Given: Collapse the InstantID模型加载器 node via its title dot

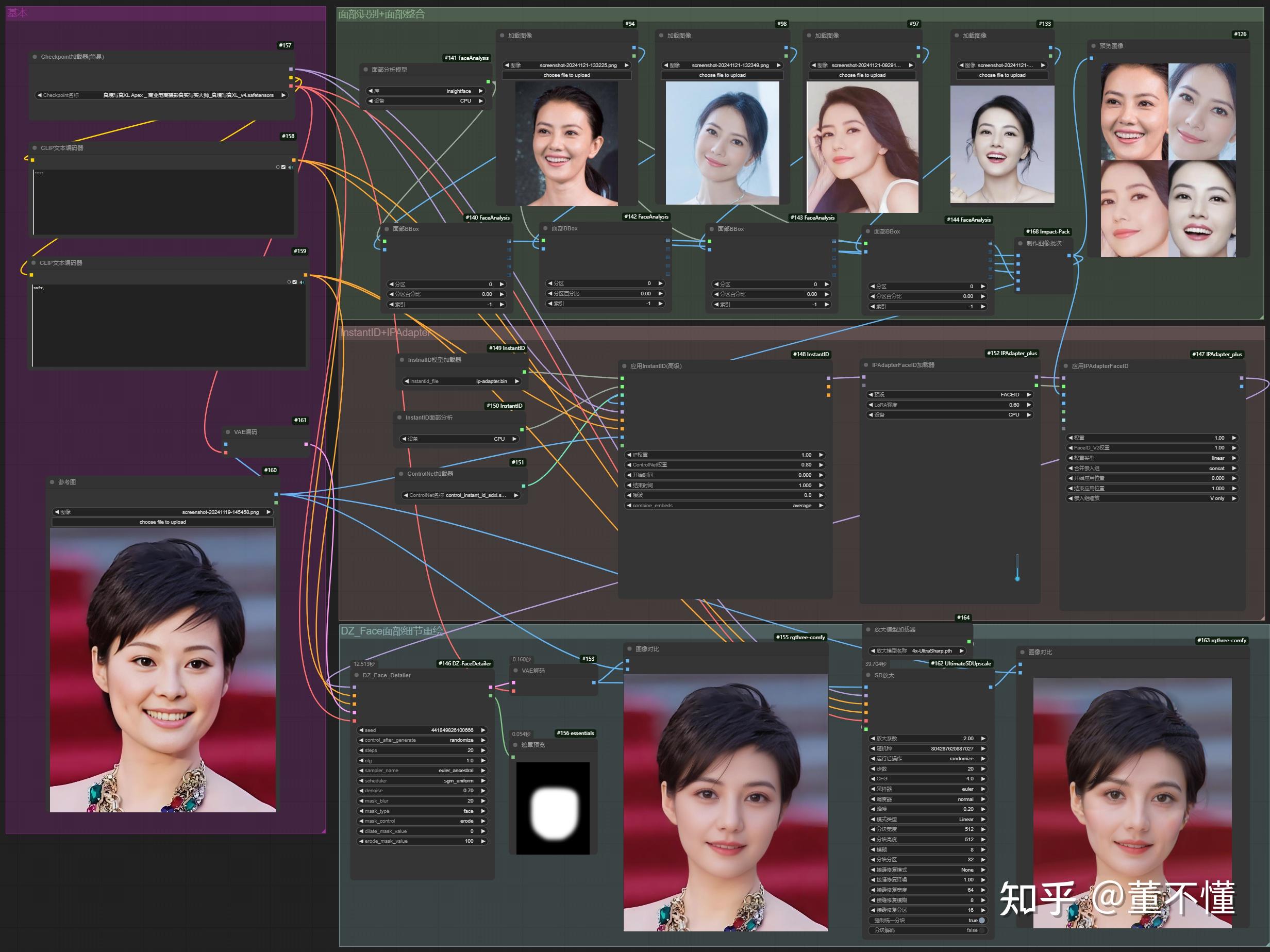Looking at the screenshot, I should pos(402,359).
